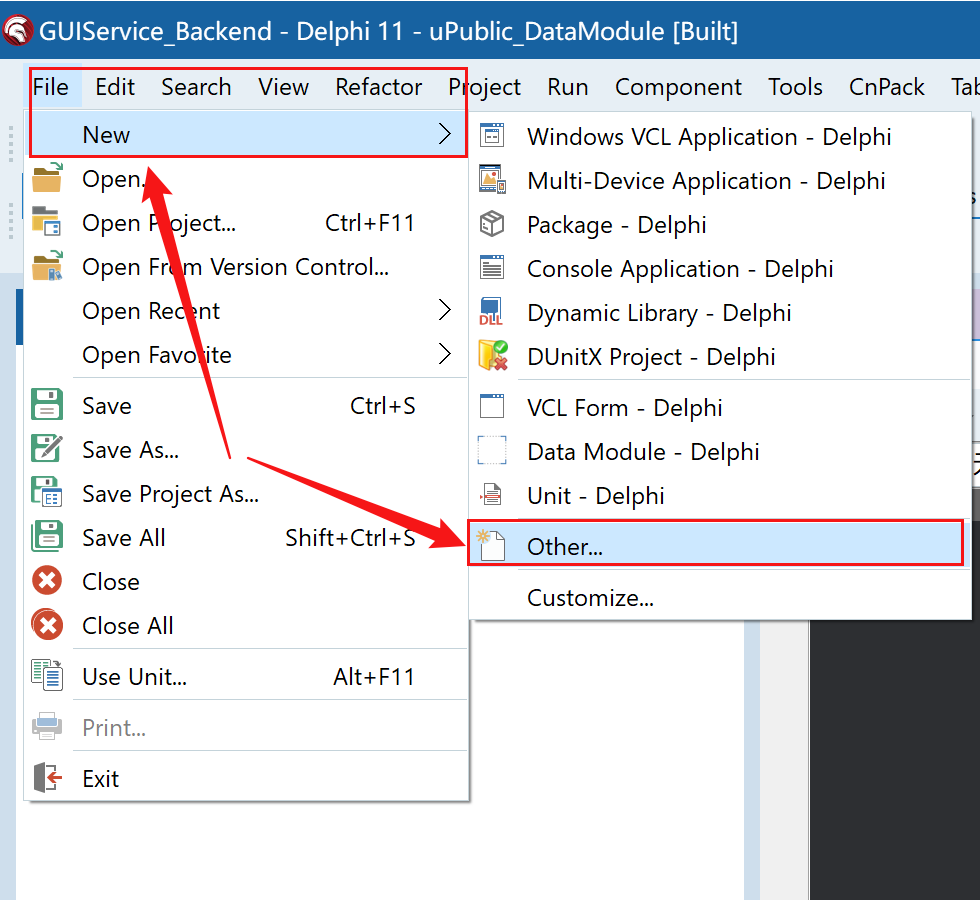
Task: Choose Open Project... menu entry
Action: coord(248,222)
